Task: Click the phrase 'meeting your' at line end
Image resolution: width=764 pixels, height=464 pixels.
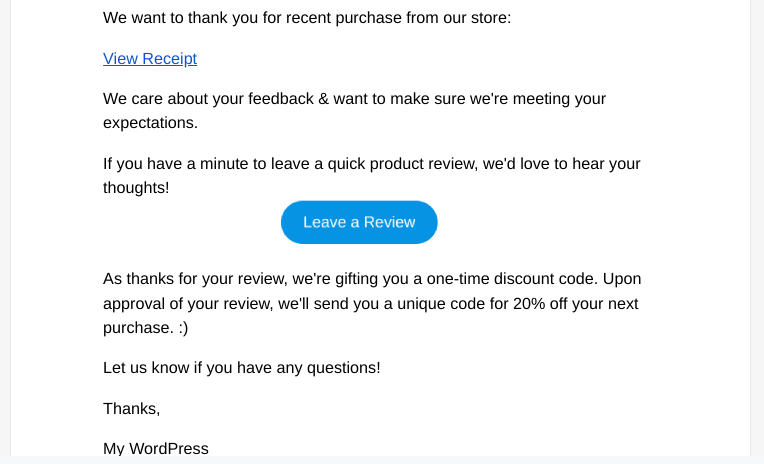Action: pos(559,99)
